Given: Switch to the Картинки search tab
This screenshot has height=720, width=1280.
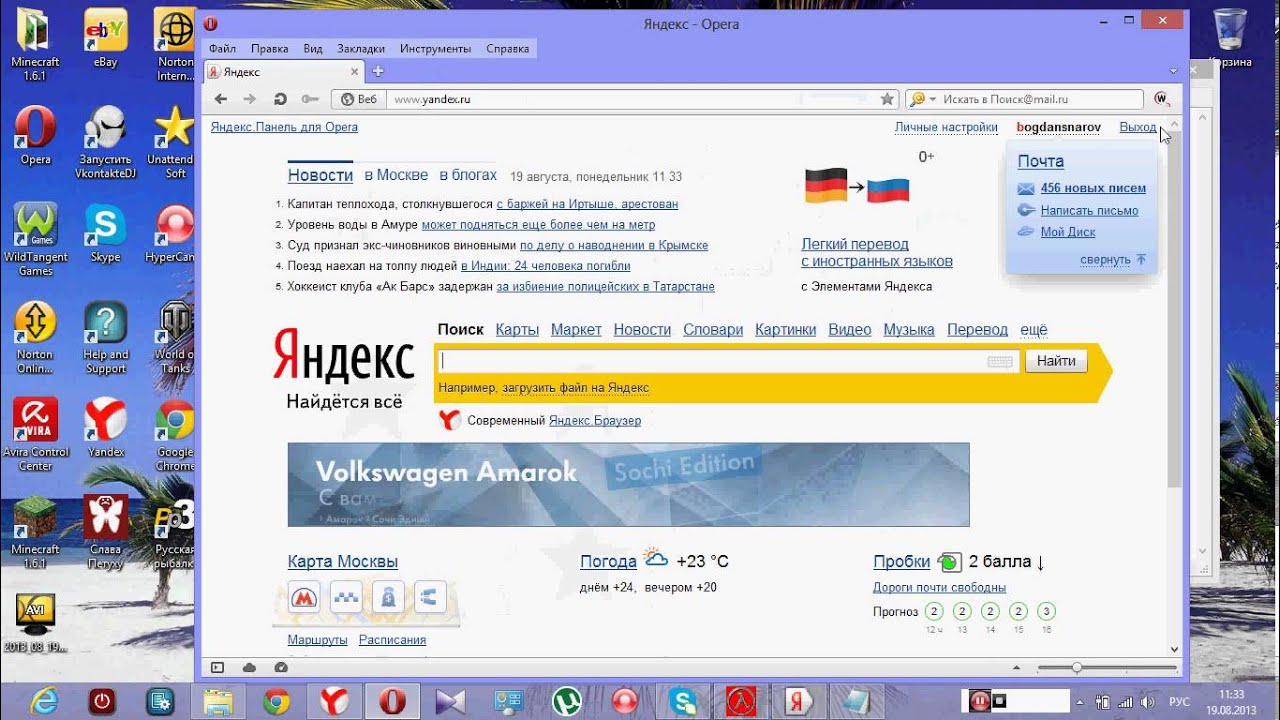Looking at the screenshot, I should [786, 329].
